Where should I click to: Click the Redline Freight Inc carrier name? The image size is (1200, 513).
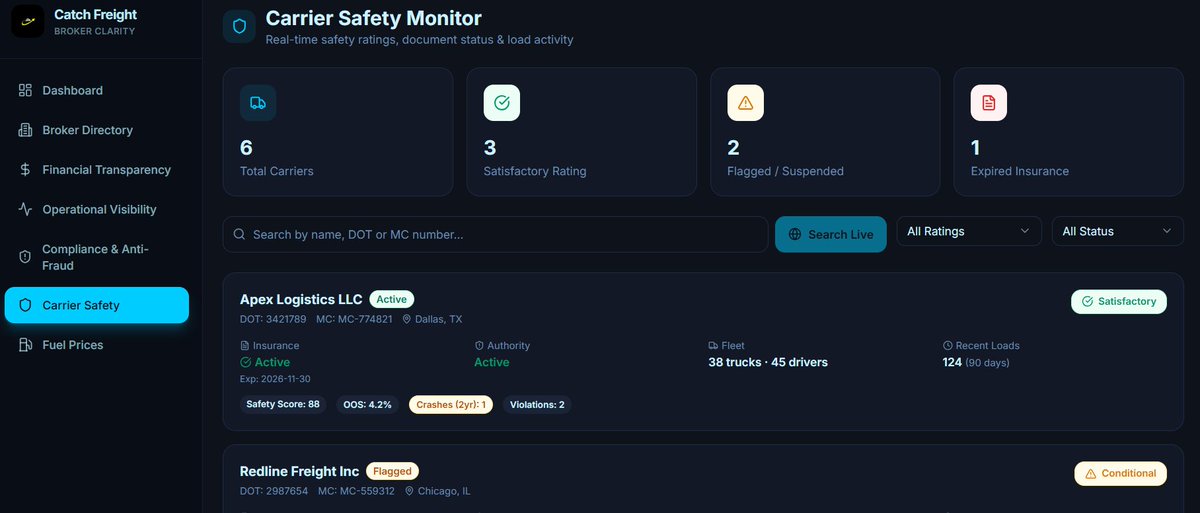[299, 471]
